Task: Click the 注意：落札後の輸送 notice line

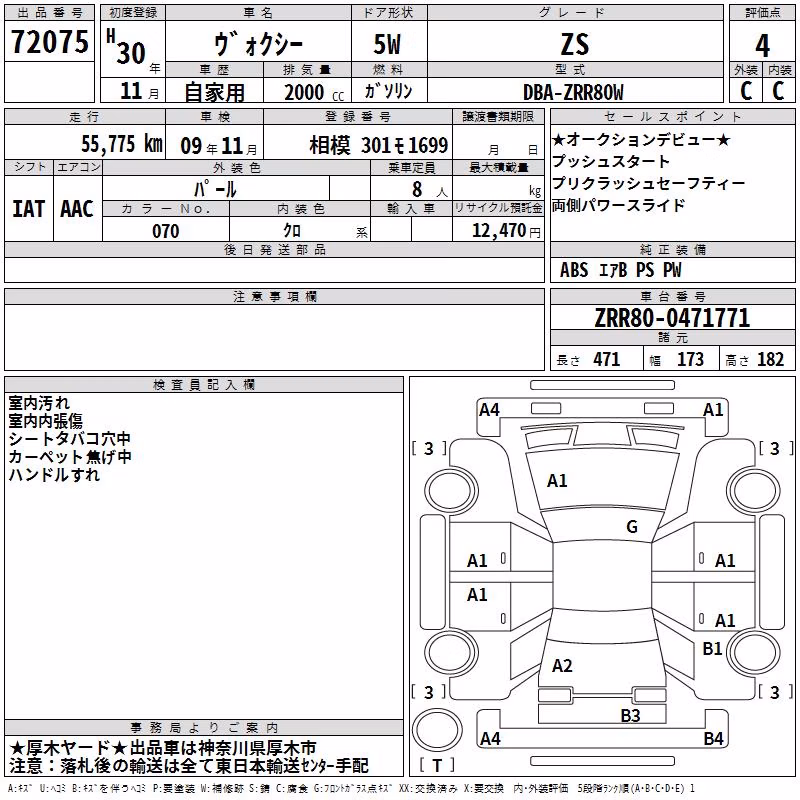Action: coord(188,765)
